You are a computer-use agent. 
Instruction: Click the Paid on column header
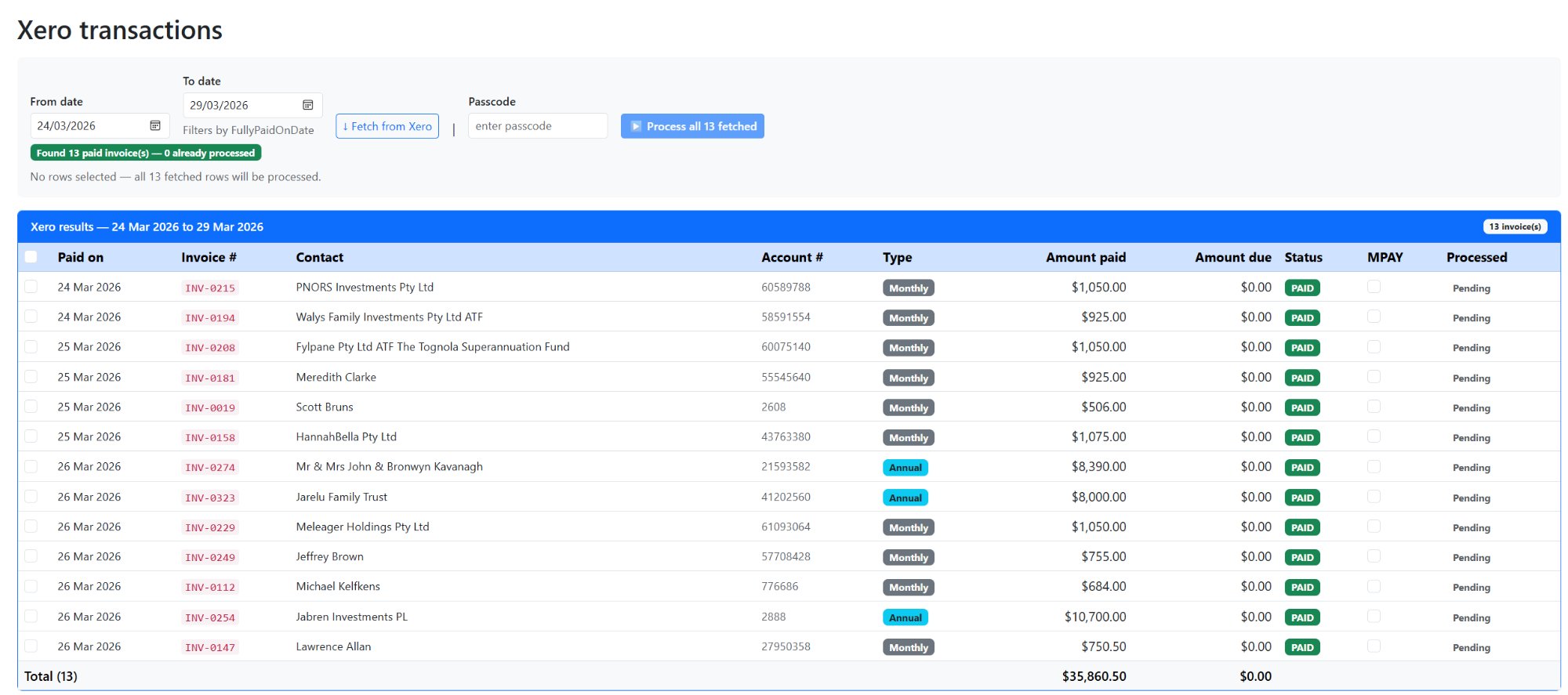pos(81,257)
